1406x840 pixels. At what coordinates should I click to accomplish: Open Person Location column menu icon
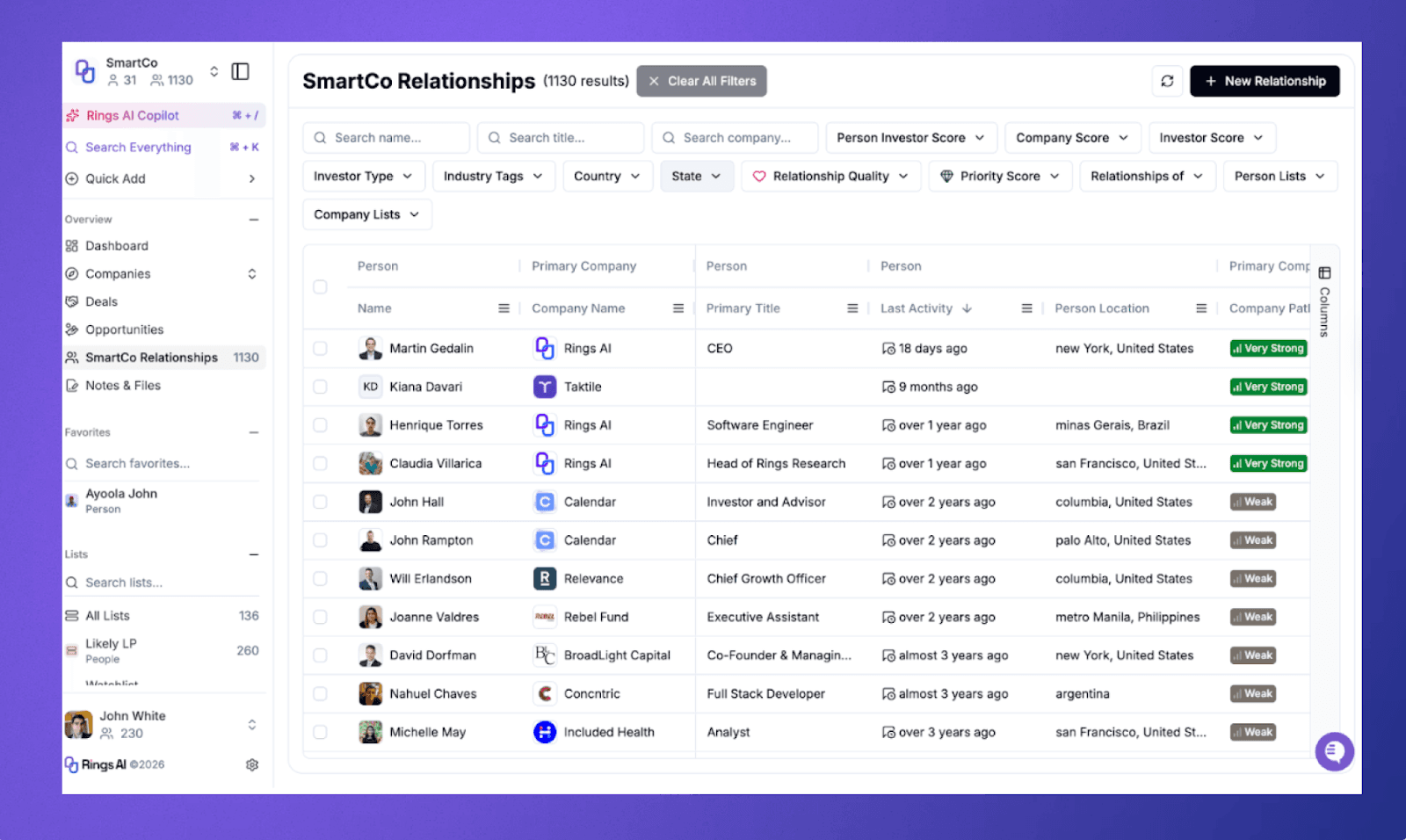[x=1201, y=308]
